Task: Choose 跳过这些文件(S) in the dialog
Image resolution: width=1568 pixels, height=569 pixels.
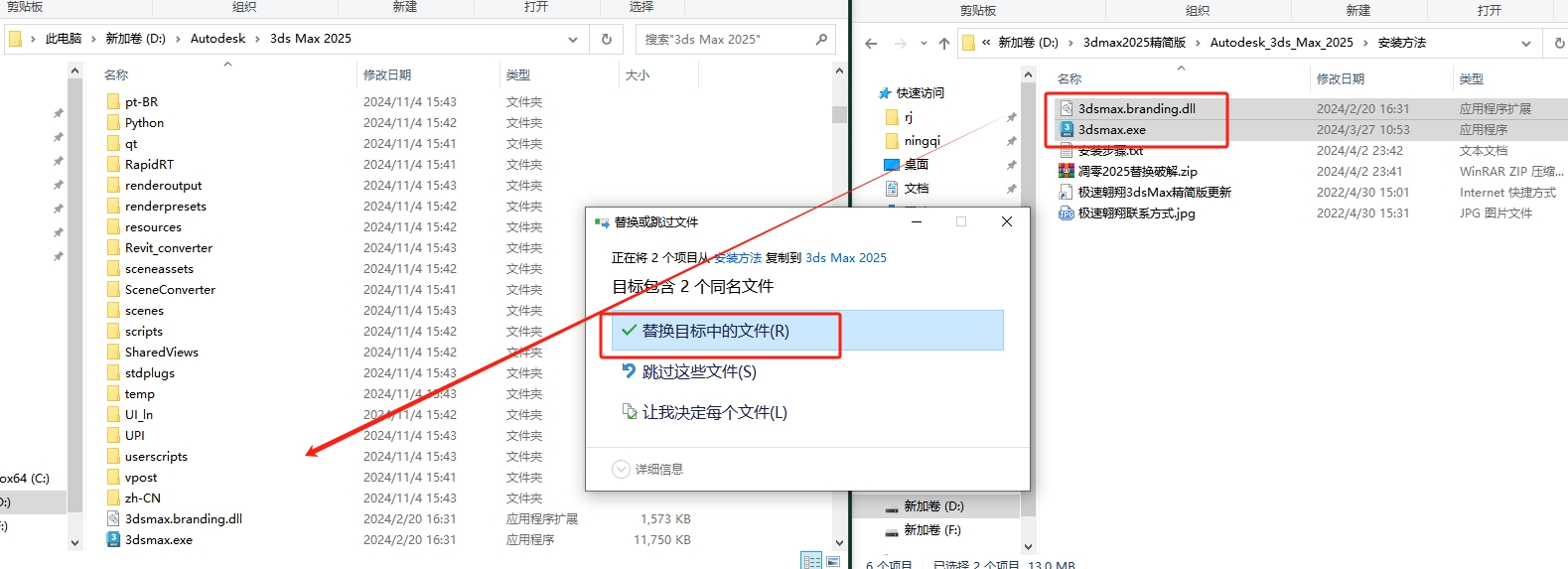Action: point(699,371)
